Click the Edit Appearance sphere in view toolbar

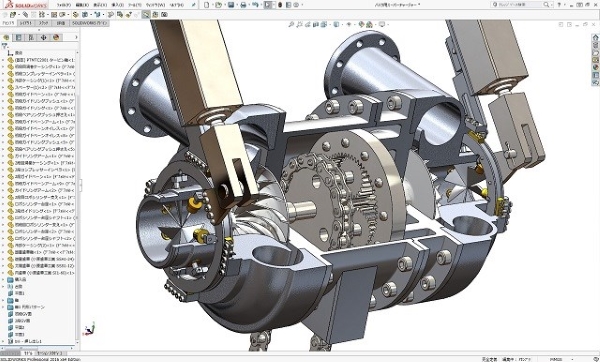click(x=361, y=24)
